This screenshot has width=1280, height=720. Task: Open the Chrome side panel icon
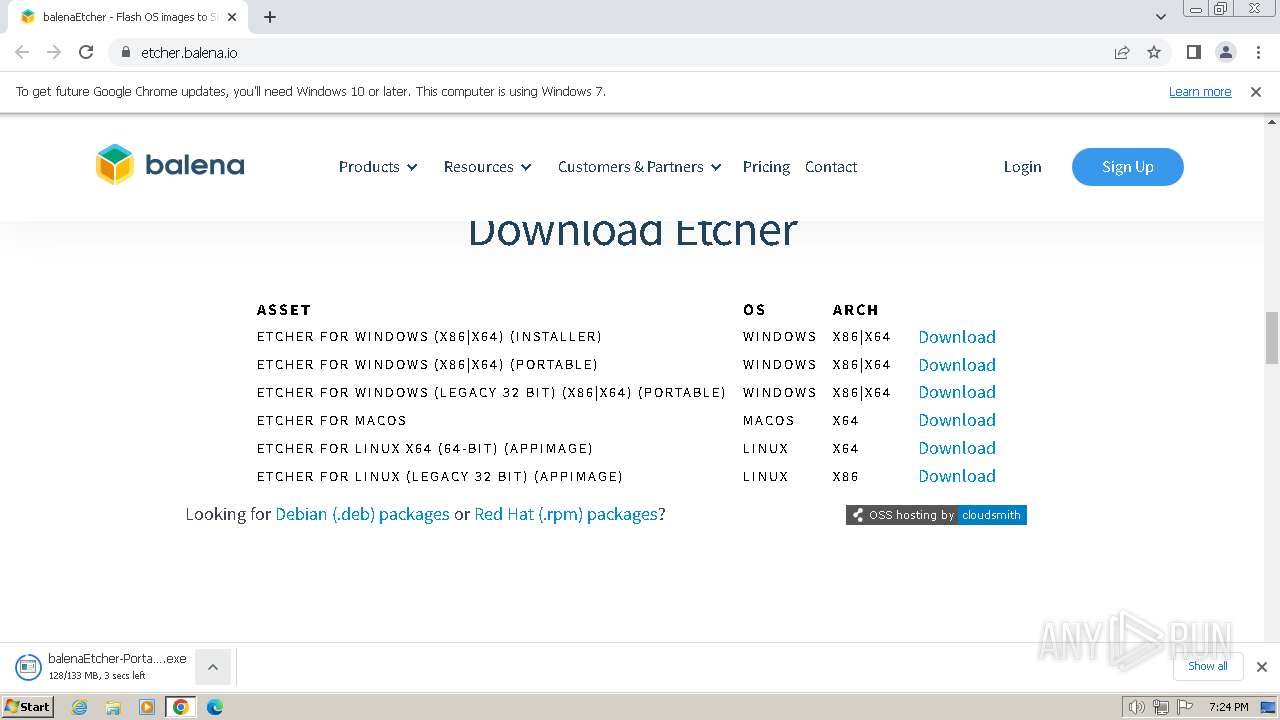tap(1193, 52)
